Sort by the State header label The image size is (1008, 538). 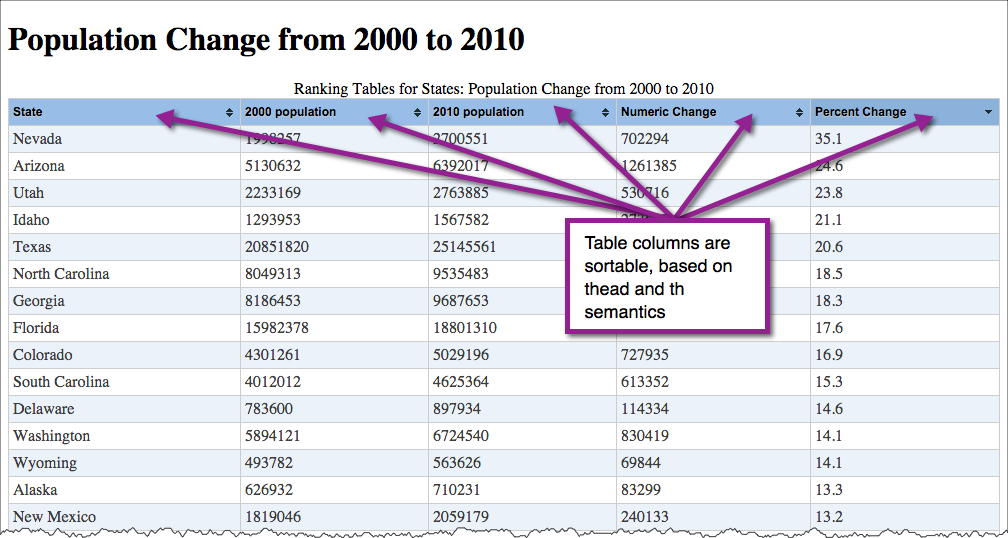coord(28,112)
